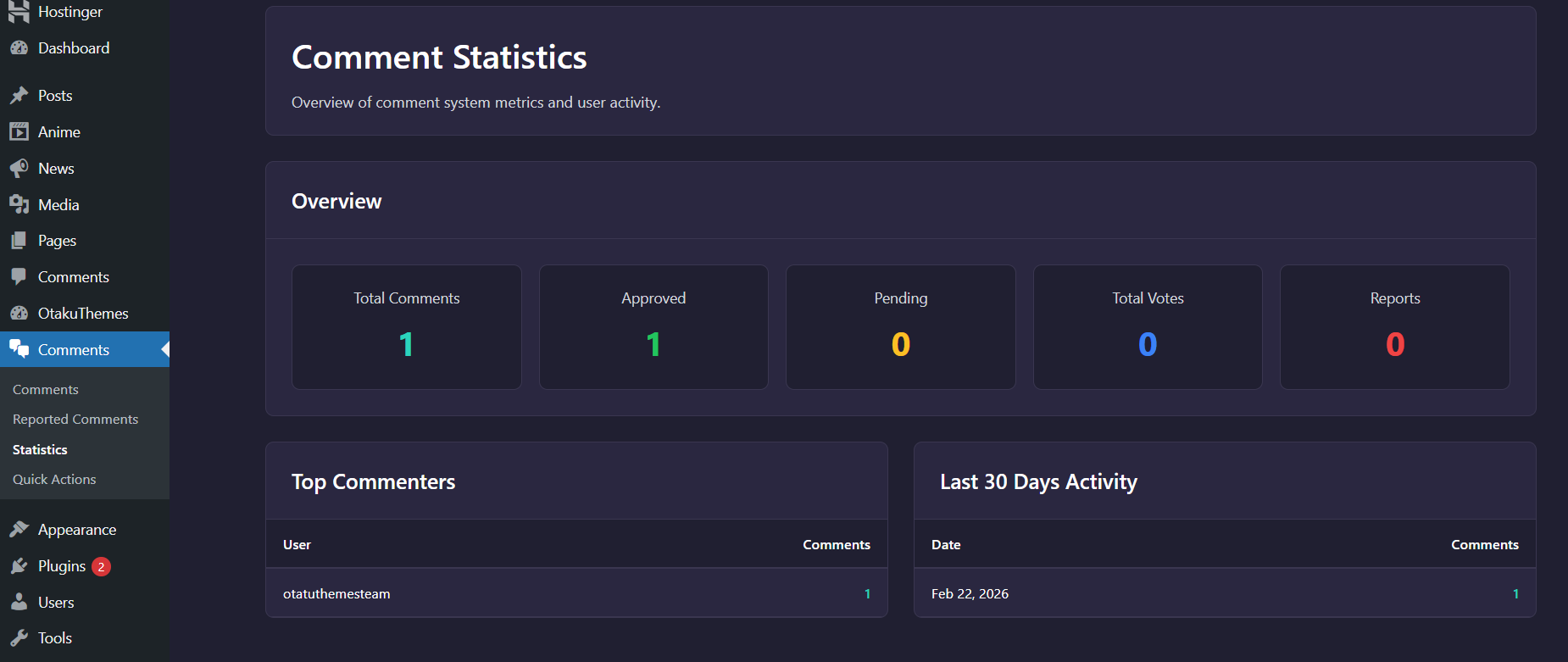
Task: Click the Total Votes stat card
Action: (x=1148, y=327)
